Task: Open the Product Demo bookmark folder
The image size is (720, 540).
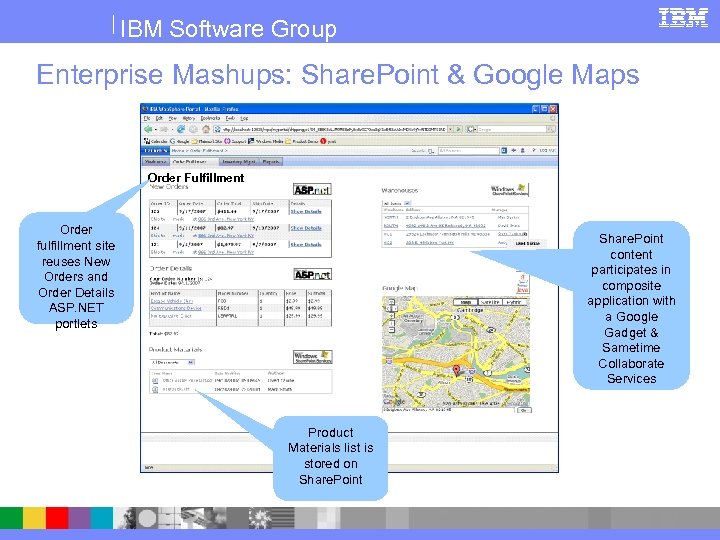Action: click(302, 141)
